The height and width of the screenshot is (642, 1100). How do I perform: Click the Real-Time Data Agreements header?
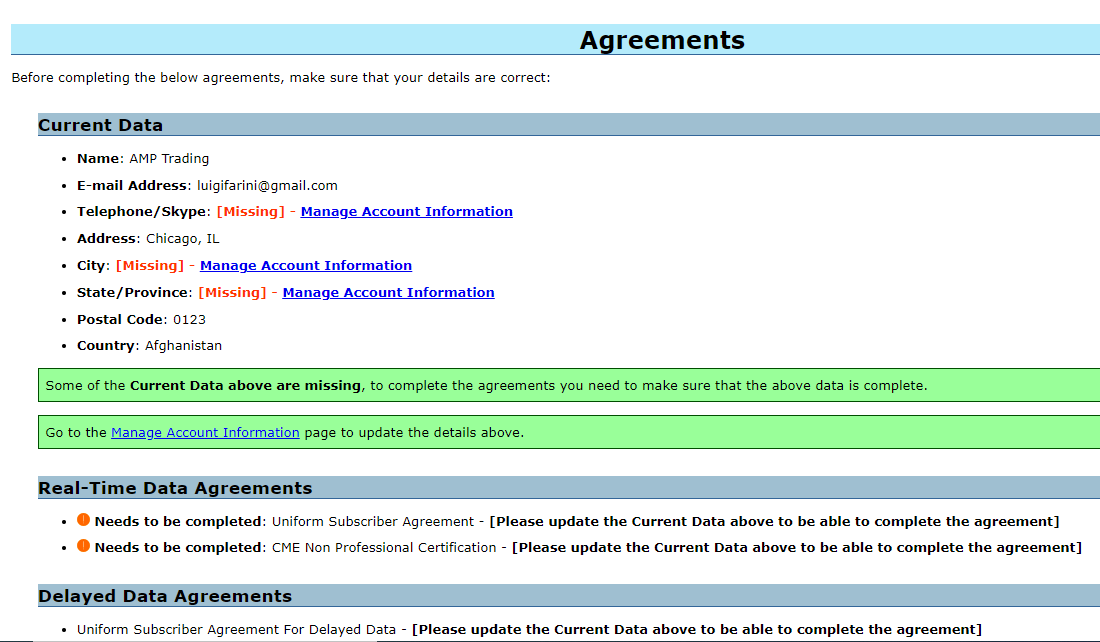tap(569, 488)
